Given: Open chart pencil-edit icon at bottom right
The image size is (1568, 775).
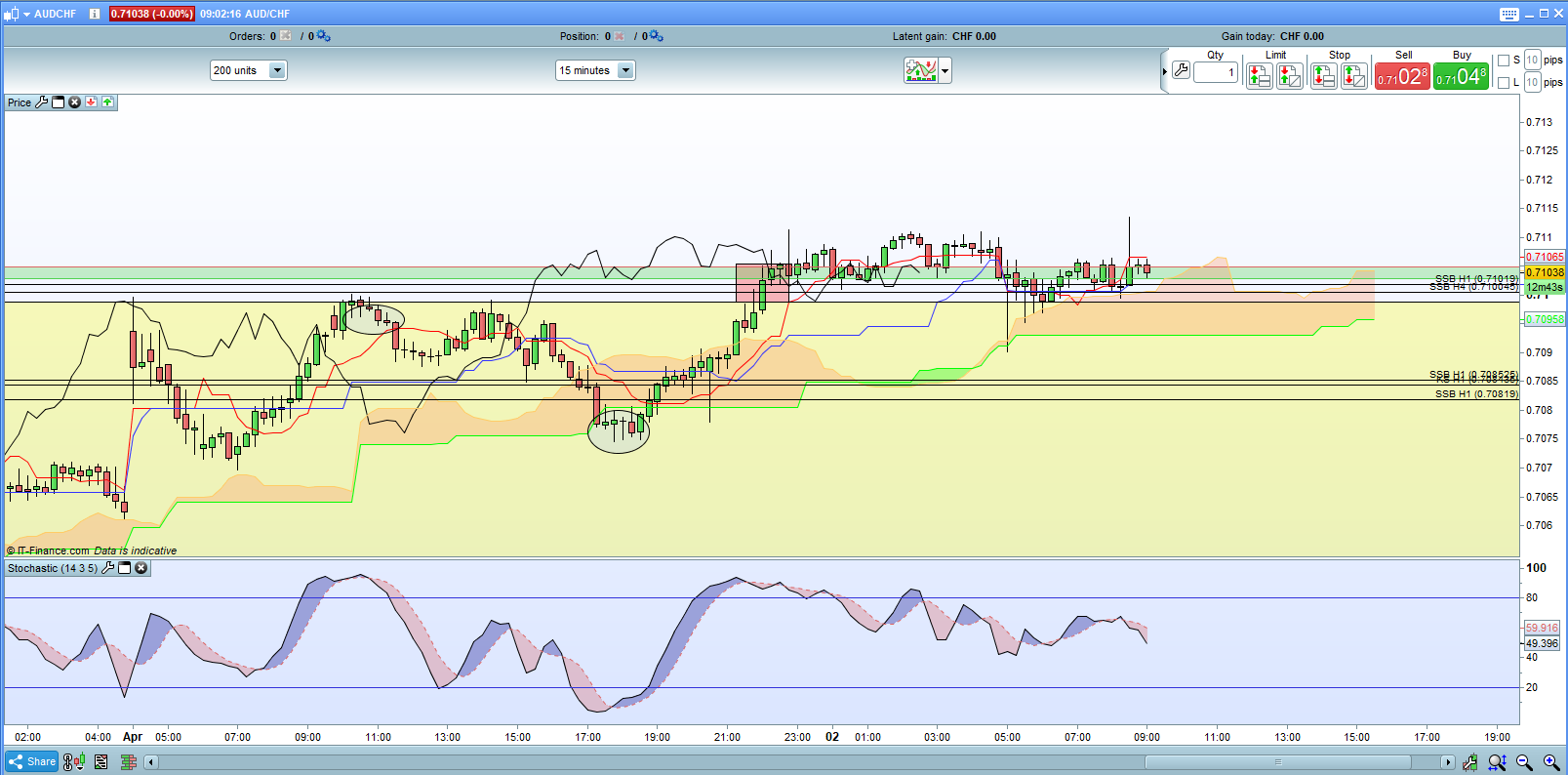Looking at the screenshot, I should 1469,762.
